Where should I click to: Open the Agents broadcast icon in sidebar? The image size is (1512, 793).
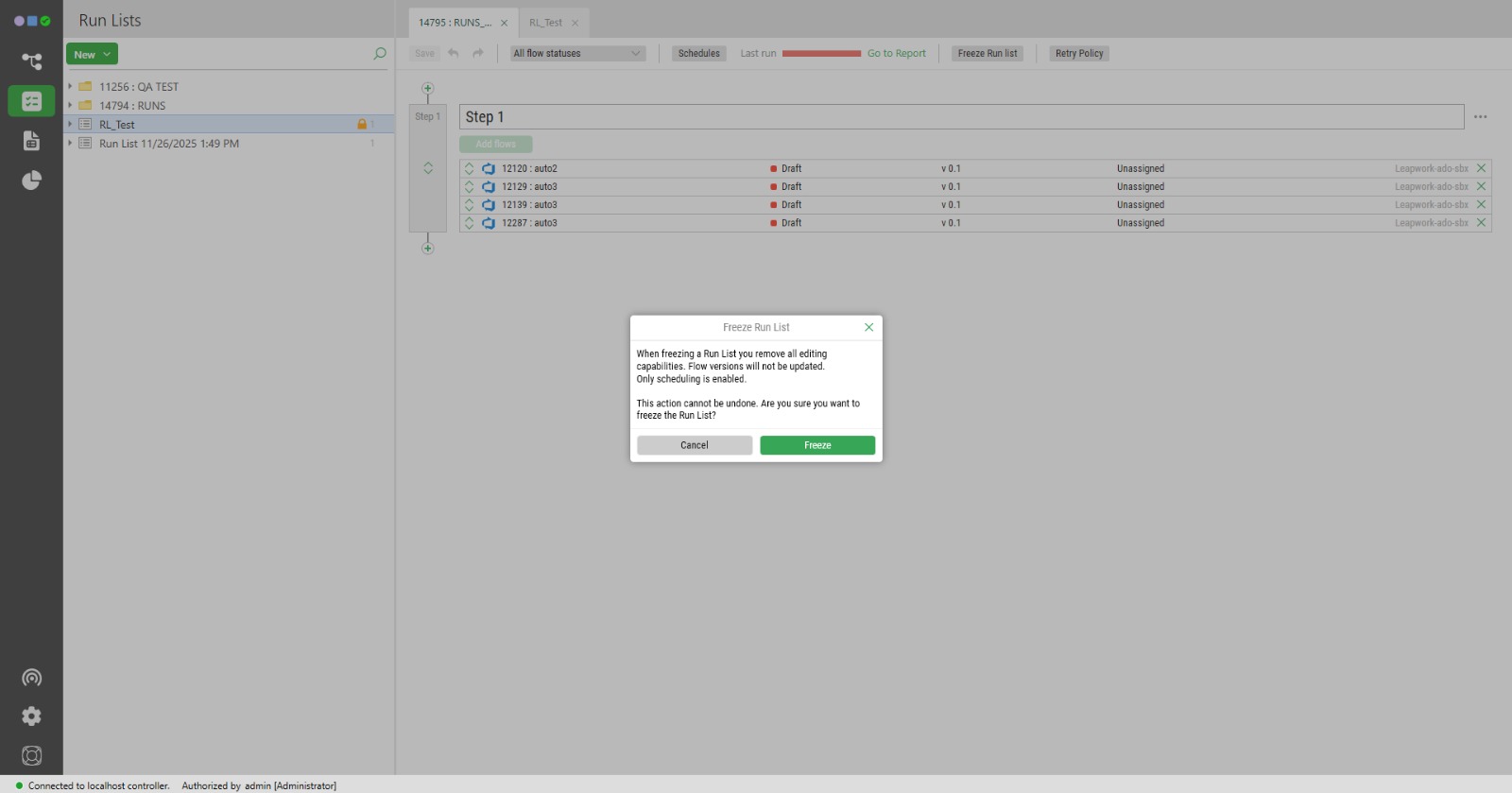[31, 678]
